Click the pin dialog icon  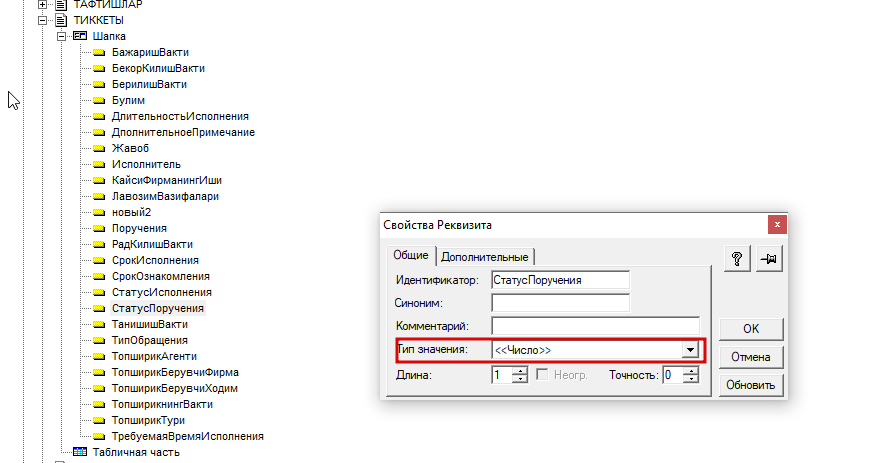click(769, 259)
